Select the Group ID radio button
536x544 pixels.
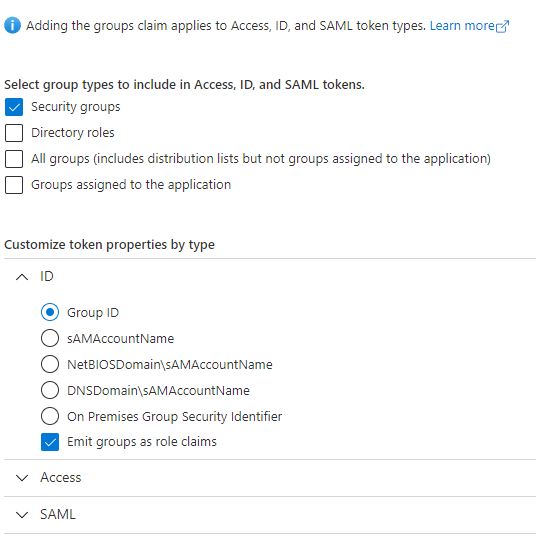coord(50,312)
